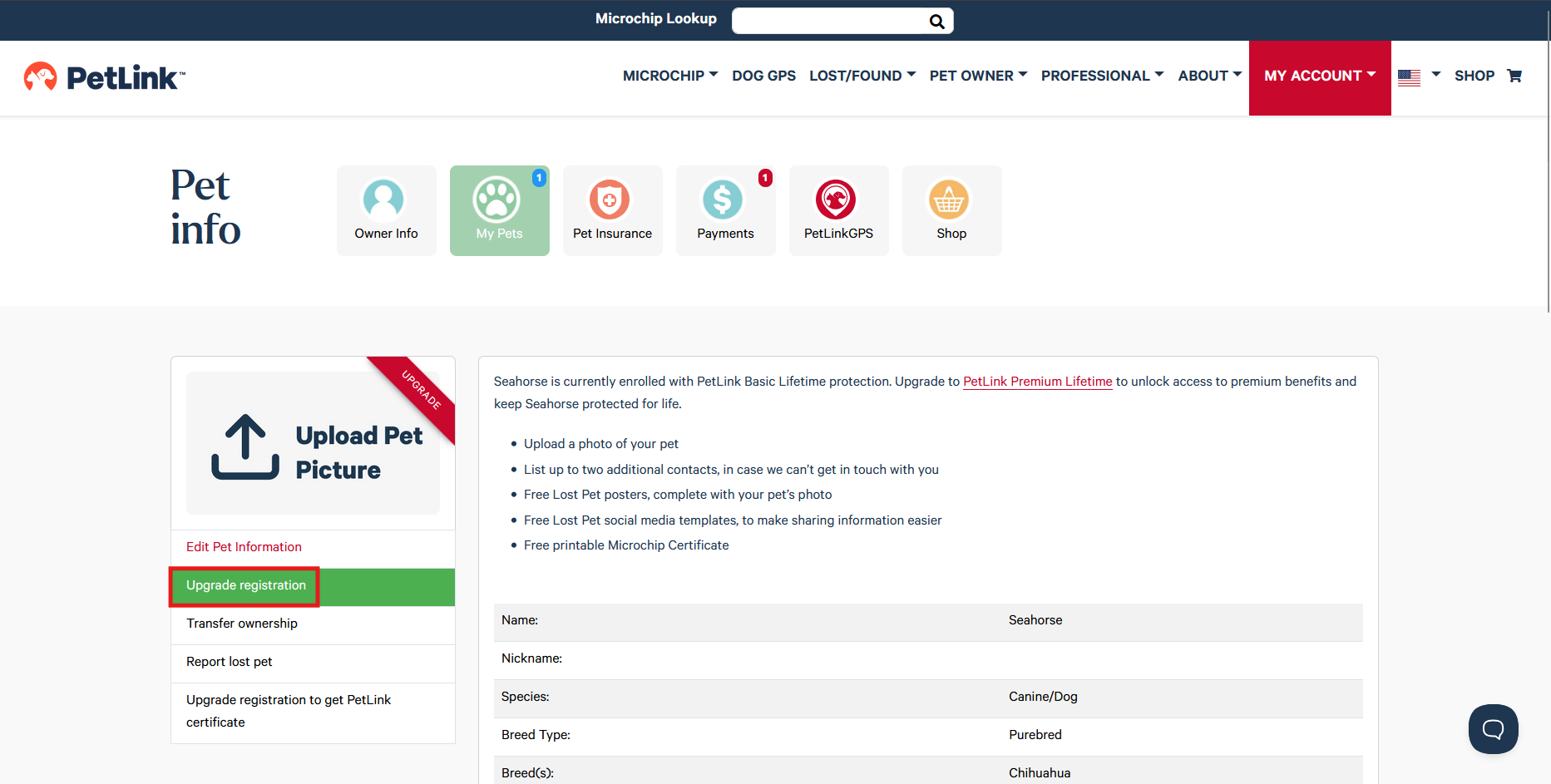1551x784 pixels.
Task: Click the UPGRADE corner ribbon
Action: pyautogui.click(x=419, y=392)
